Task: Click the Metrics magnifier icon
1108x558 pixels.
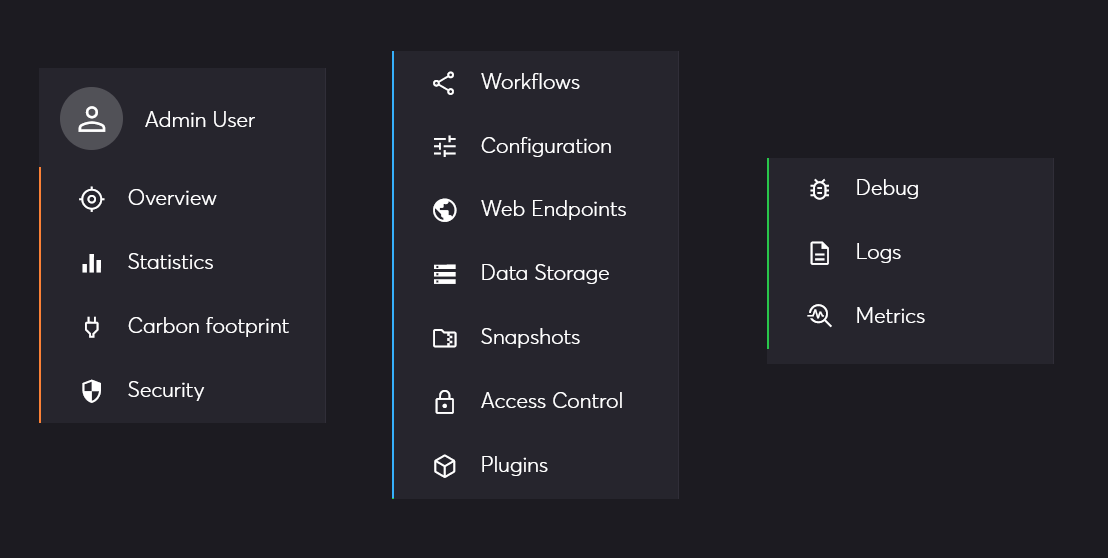Action: [819, 317]
